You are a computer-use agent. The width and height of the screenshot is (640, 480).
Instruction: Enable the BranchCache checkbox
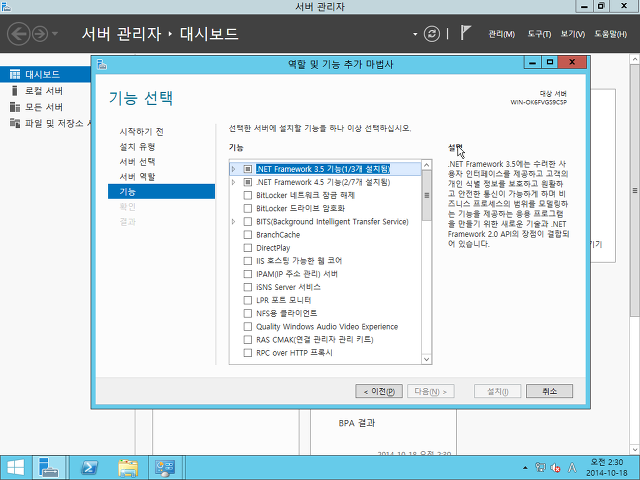(x=247, y=235)
